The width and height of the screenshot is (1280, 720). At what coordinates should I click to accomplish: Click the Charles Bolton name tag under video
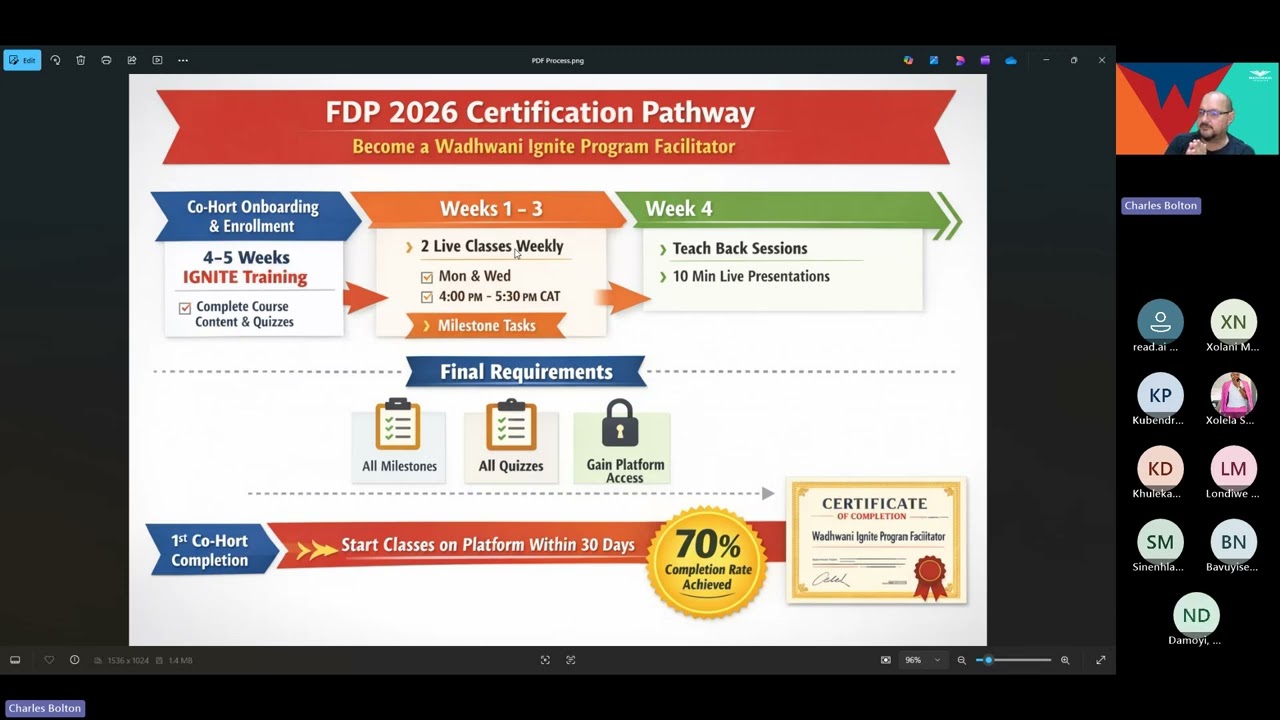1160,205
